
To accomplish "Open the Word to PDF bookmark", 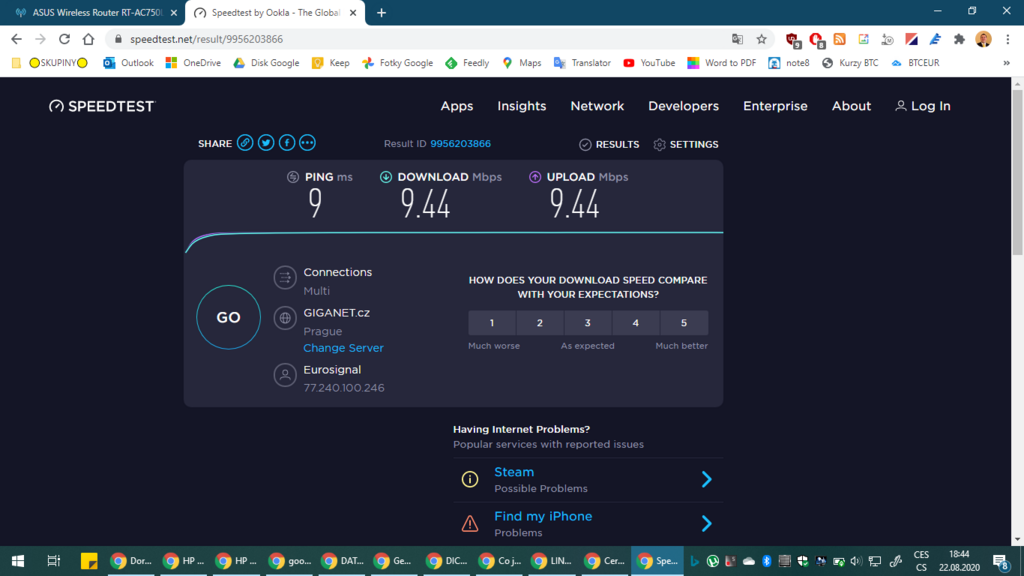I will [722, 63].
